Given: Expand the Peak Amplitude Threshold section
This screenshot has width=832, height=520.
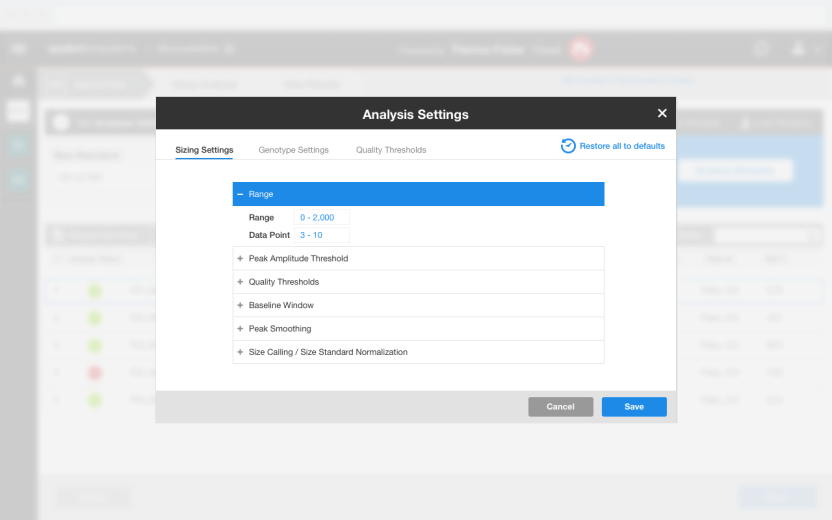Looking at the screenshot, I should 418,258.
